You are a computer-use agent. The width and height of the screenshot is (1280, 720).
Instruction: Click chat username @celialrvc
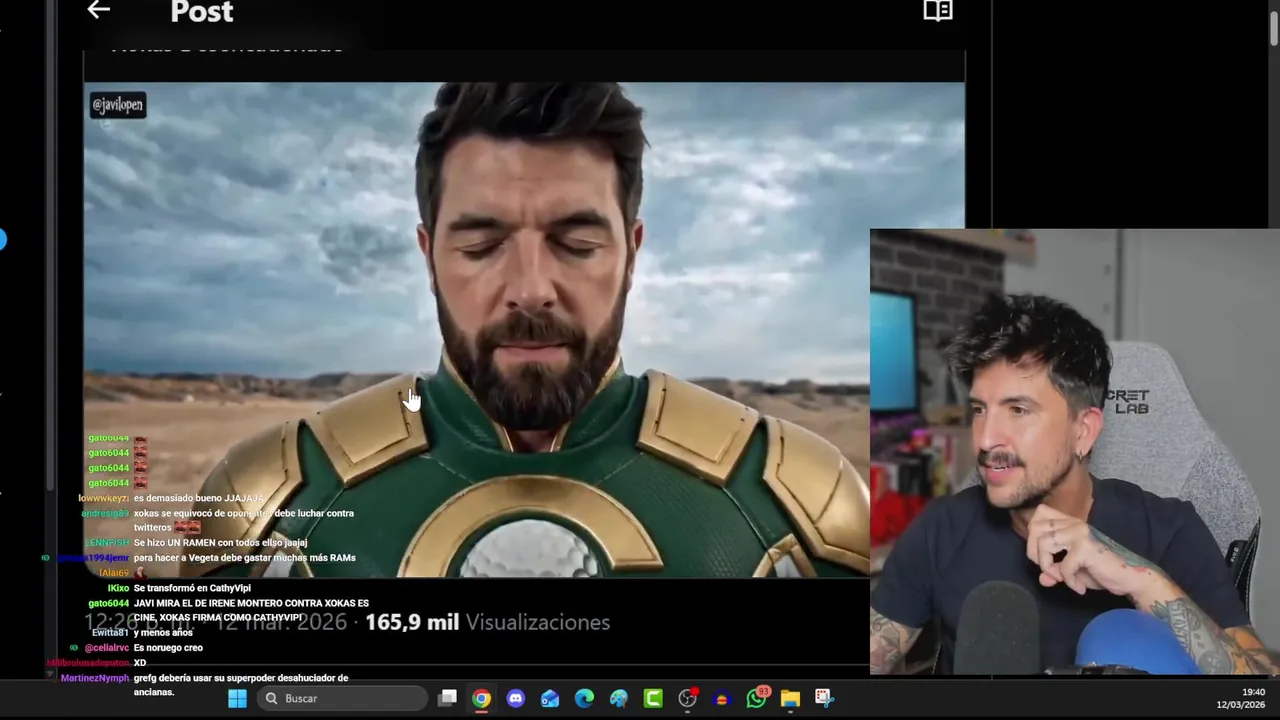(x=107, y=648)
